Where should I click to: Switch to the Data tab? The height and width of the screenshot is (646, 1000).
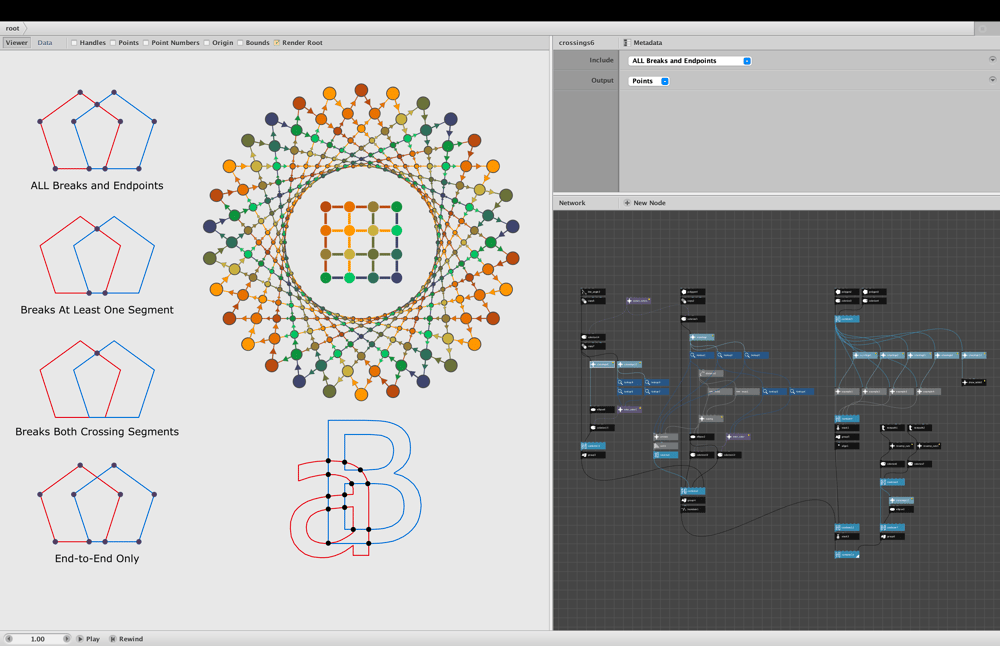click(45, 43)
